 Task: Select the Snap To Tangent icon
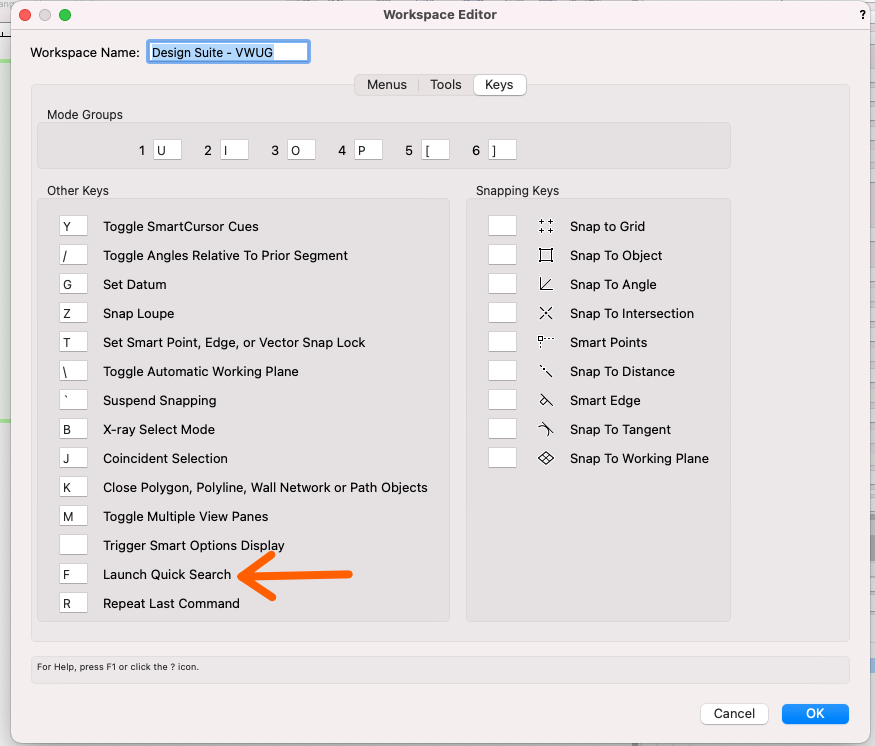coord(546,429)
